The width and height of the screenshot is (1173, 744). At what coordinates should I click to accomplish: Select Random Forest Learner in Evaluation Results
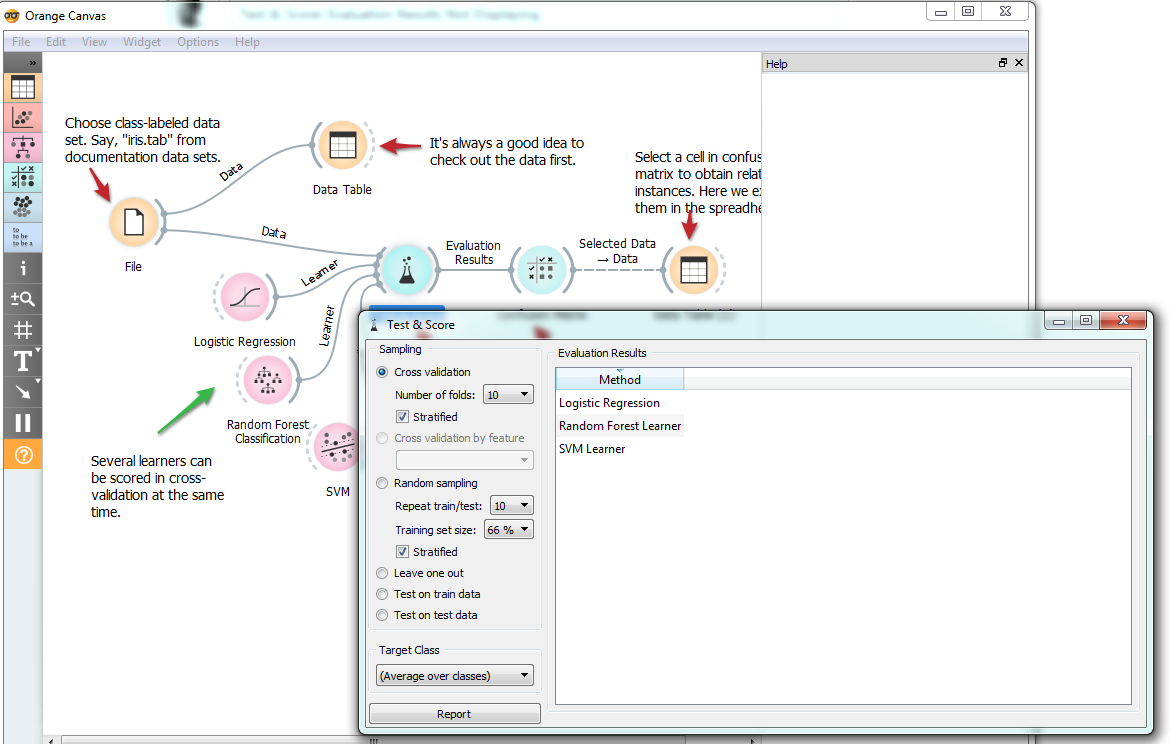(620, 425)
